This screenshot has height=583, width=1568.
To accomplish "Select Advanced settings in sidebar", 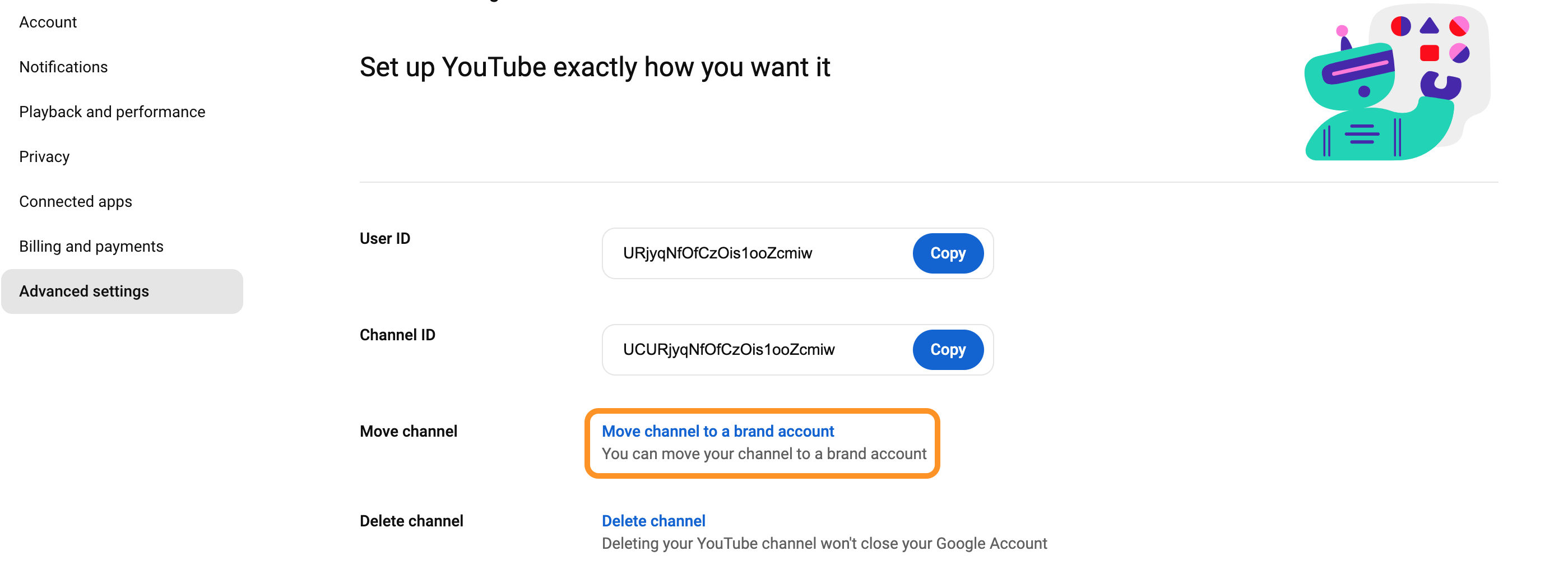I will pos(122,291).
